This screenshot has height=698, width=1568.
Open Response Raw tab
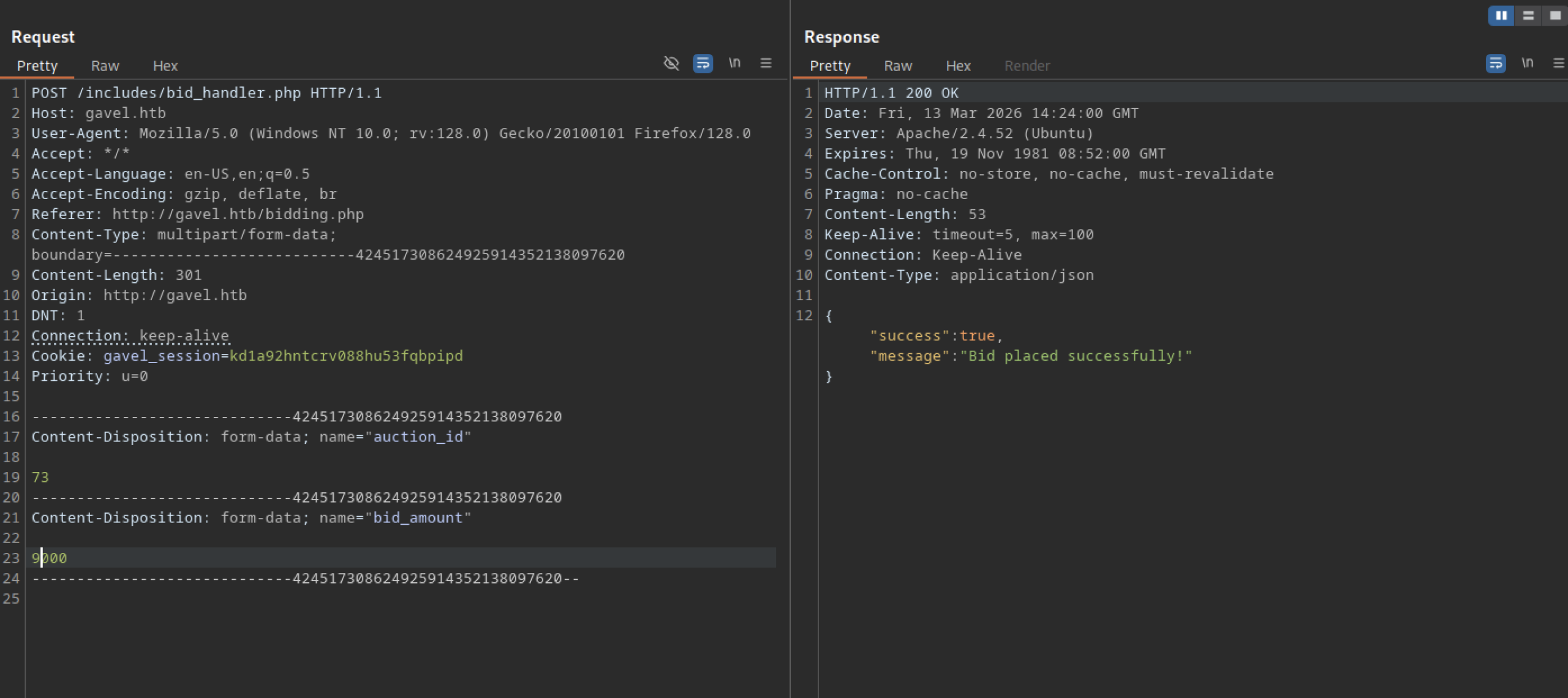[898, 66]
